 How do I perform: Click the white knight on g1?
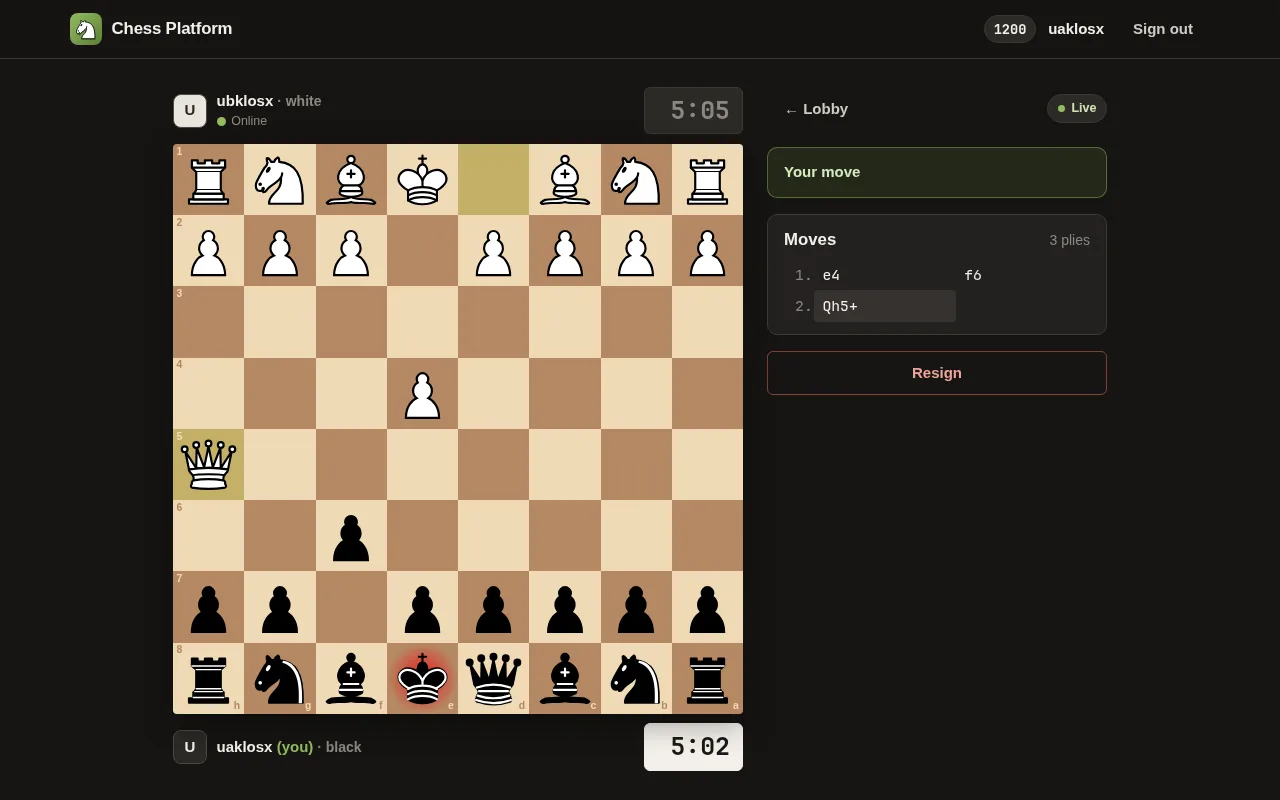pos(279,180)
